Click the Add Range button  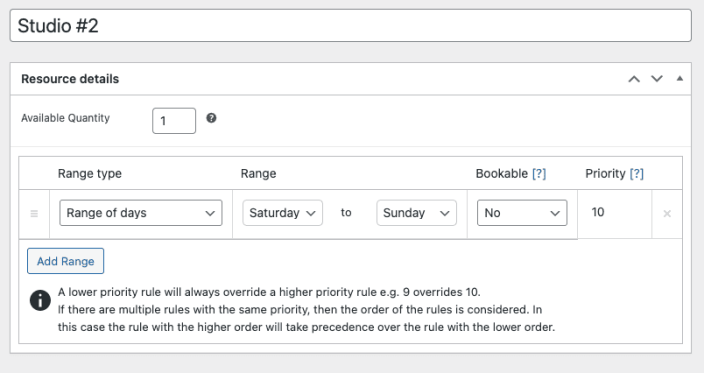(x=66, y=261)
